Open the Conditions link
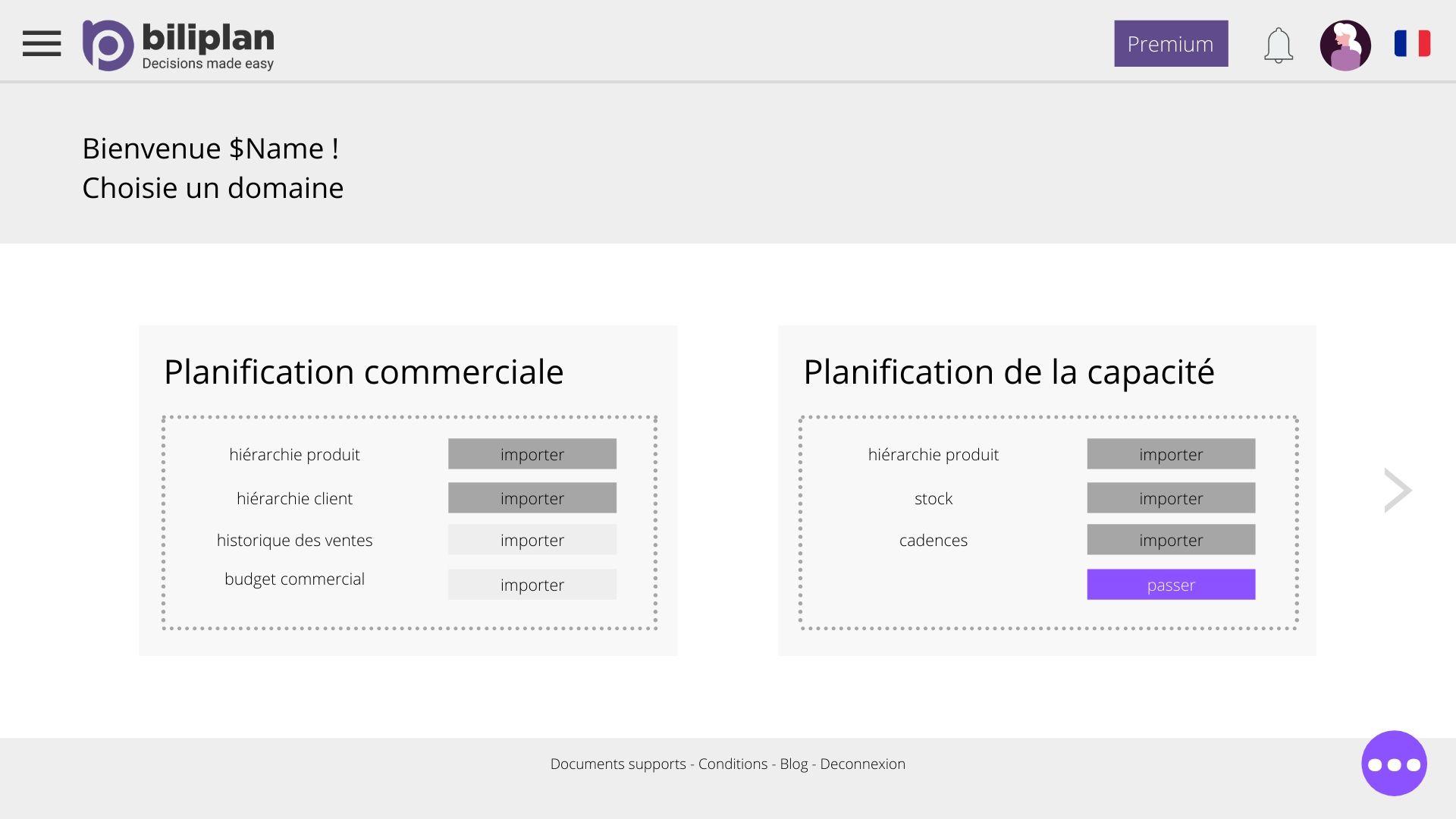This screenshot has height=819, width=1456. point(733,764)
